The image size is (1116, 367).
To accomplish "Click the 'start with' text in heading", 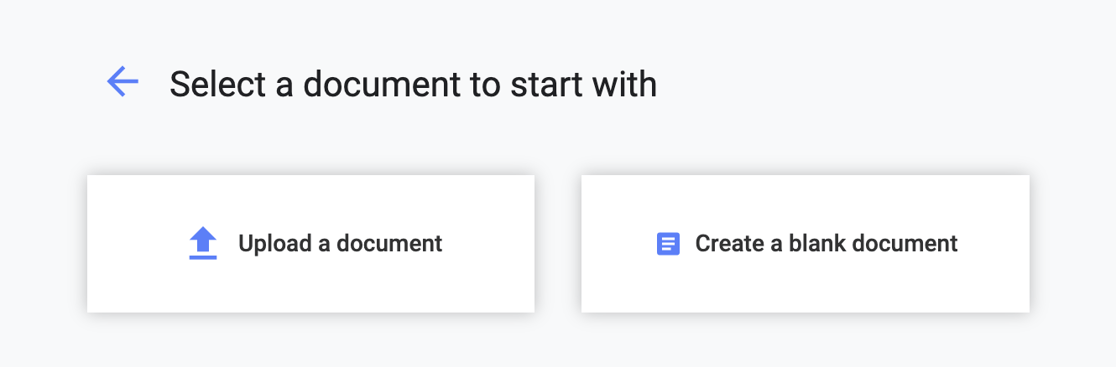I will pyautogui.click(x=584, y=84).
